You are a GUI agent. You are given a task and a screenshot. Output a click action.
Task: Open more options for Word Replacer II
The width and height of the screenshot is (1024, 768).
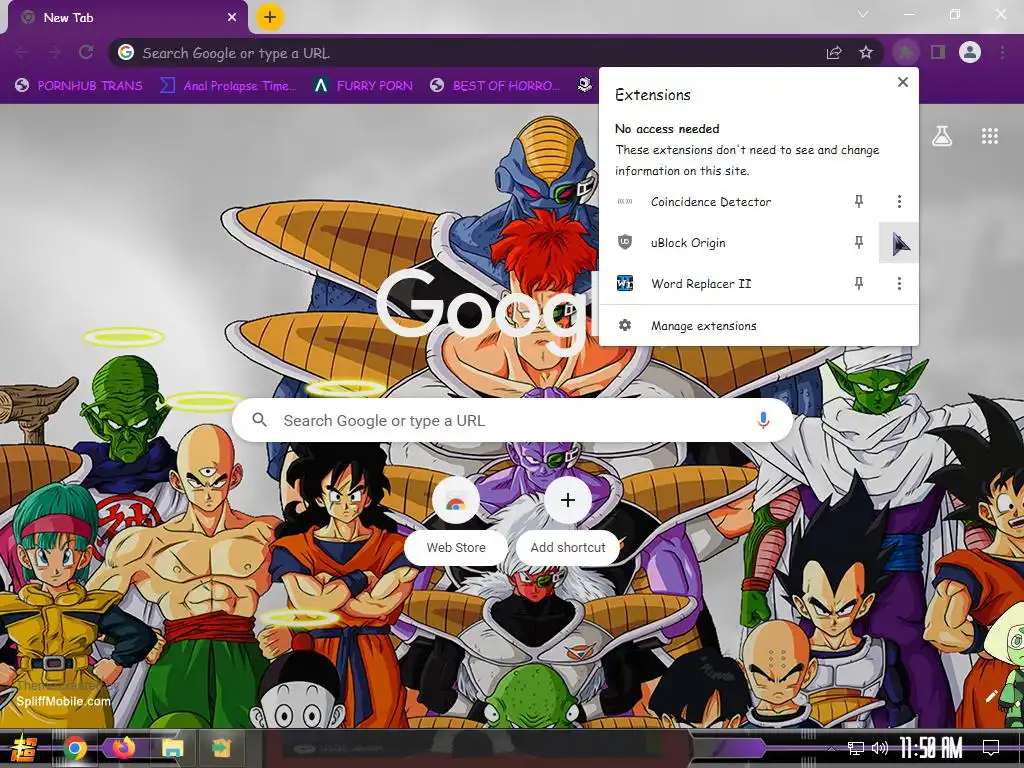[899, 283]
